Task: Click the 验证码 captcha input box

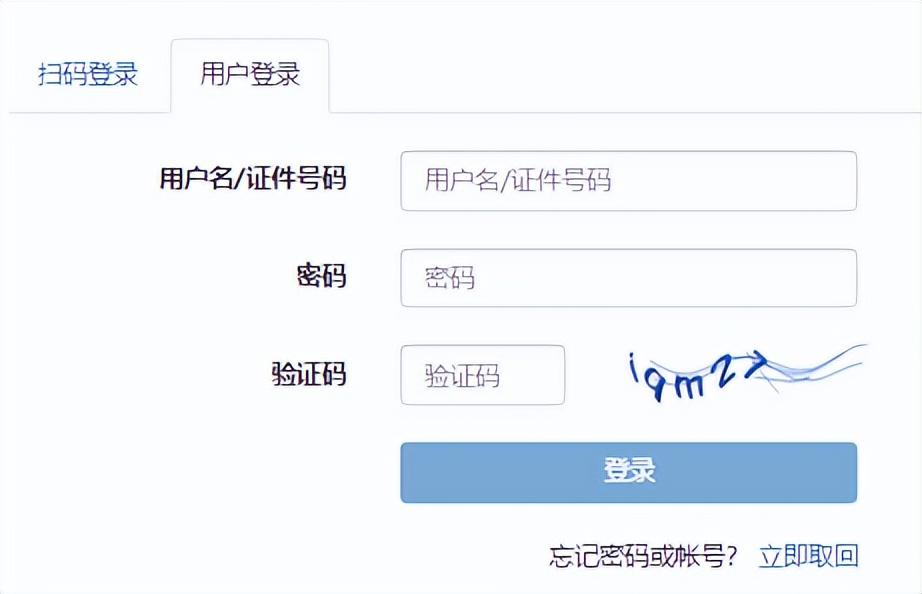Action: tap(482, 375)
